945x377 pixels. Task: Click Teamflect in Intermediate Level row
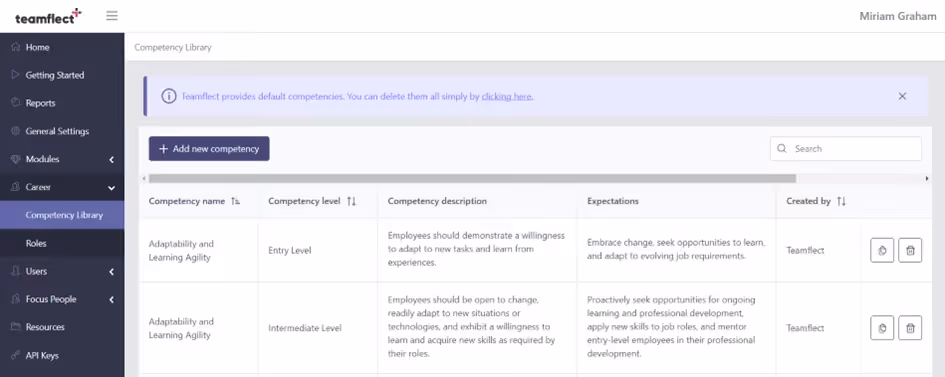click(805, 328)
